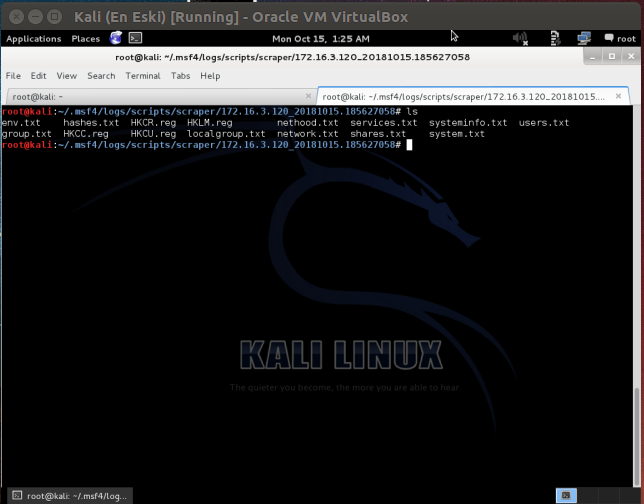Click 'HKLM.reg' in the listing
Viewport: 644px width, 504px height.
point(209,123)
